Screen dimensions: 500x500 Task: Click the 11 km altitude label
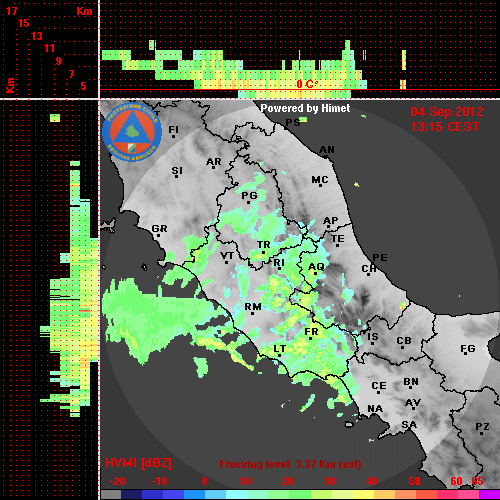pyautogui.click(x=49, y=48)
